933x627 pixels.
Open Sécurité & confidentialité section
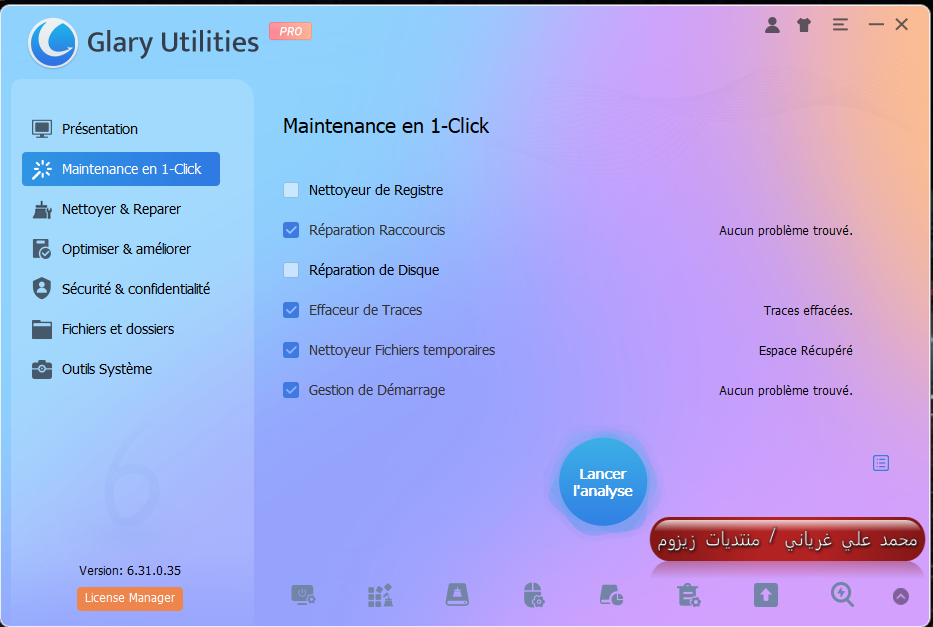[x=121, y=289]
